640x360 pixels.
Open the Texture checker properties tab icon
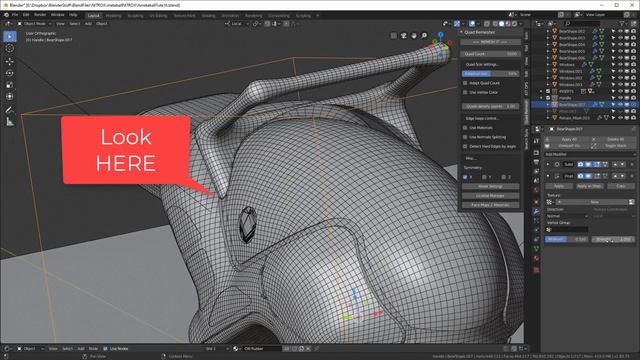pyautogui.click(x=537, y=269)
